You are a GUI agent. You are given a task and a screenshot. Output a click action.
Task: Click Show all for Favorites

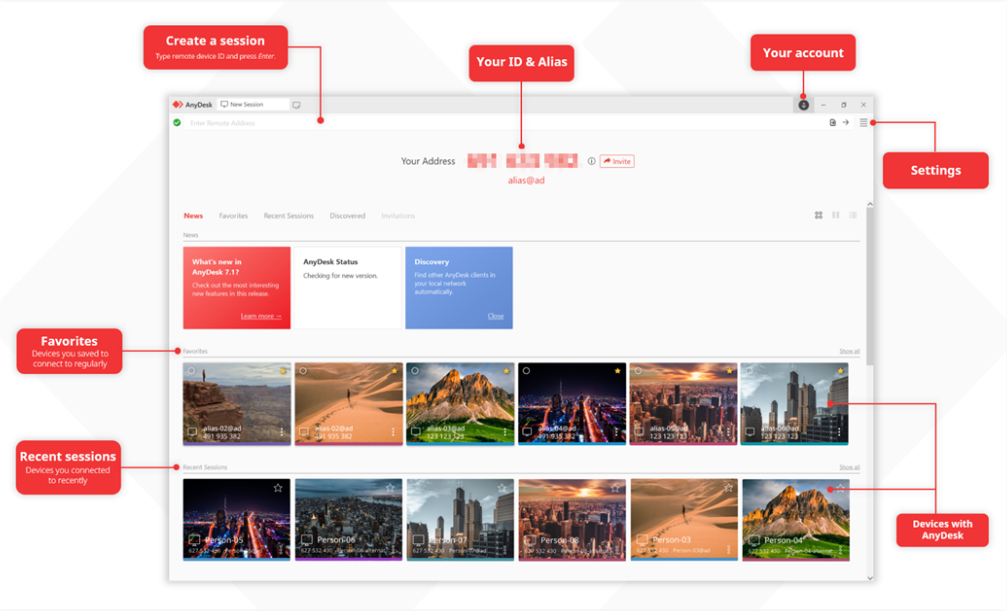pos(849,351)
